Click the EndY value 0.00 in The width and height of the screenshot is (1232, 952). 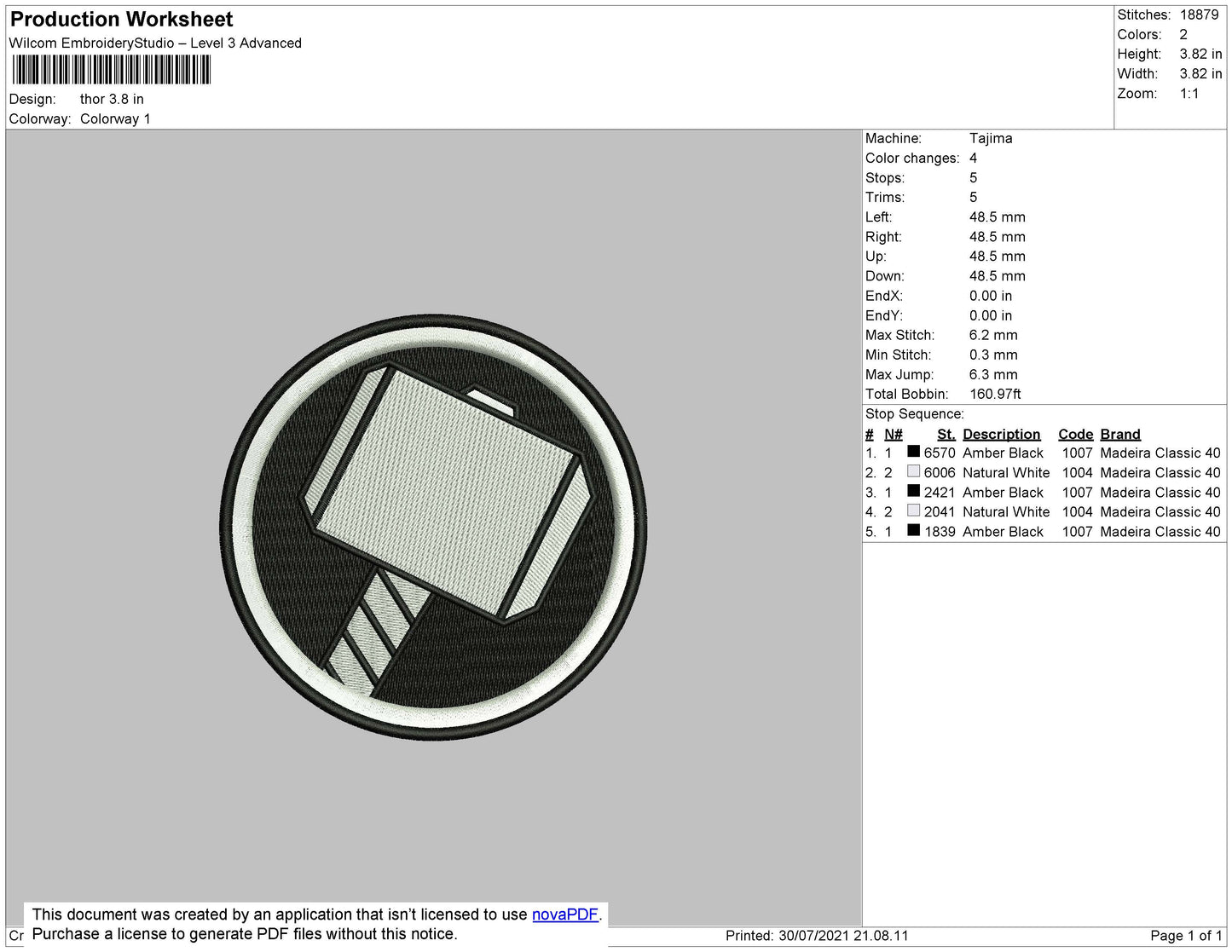coord(991,315)
